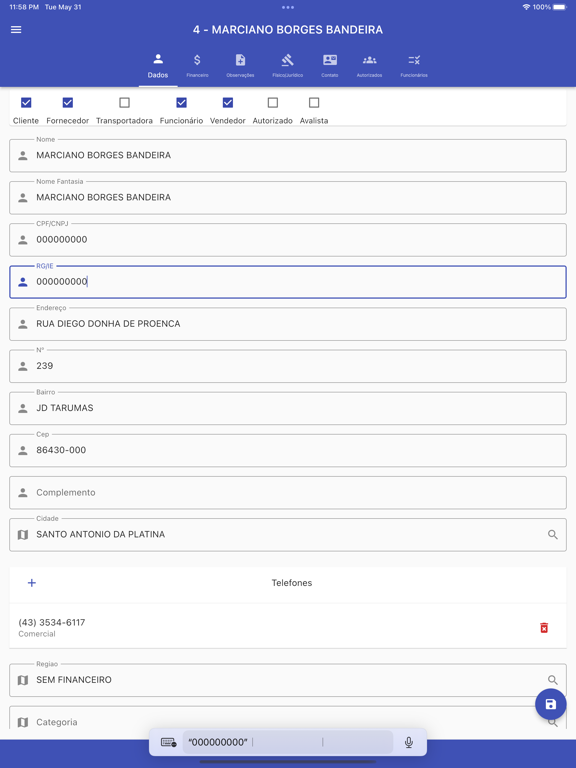Screen dimensions: 576x768
Task: Open Regiao search magnifier icon
Action: point(552,680)
